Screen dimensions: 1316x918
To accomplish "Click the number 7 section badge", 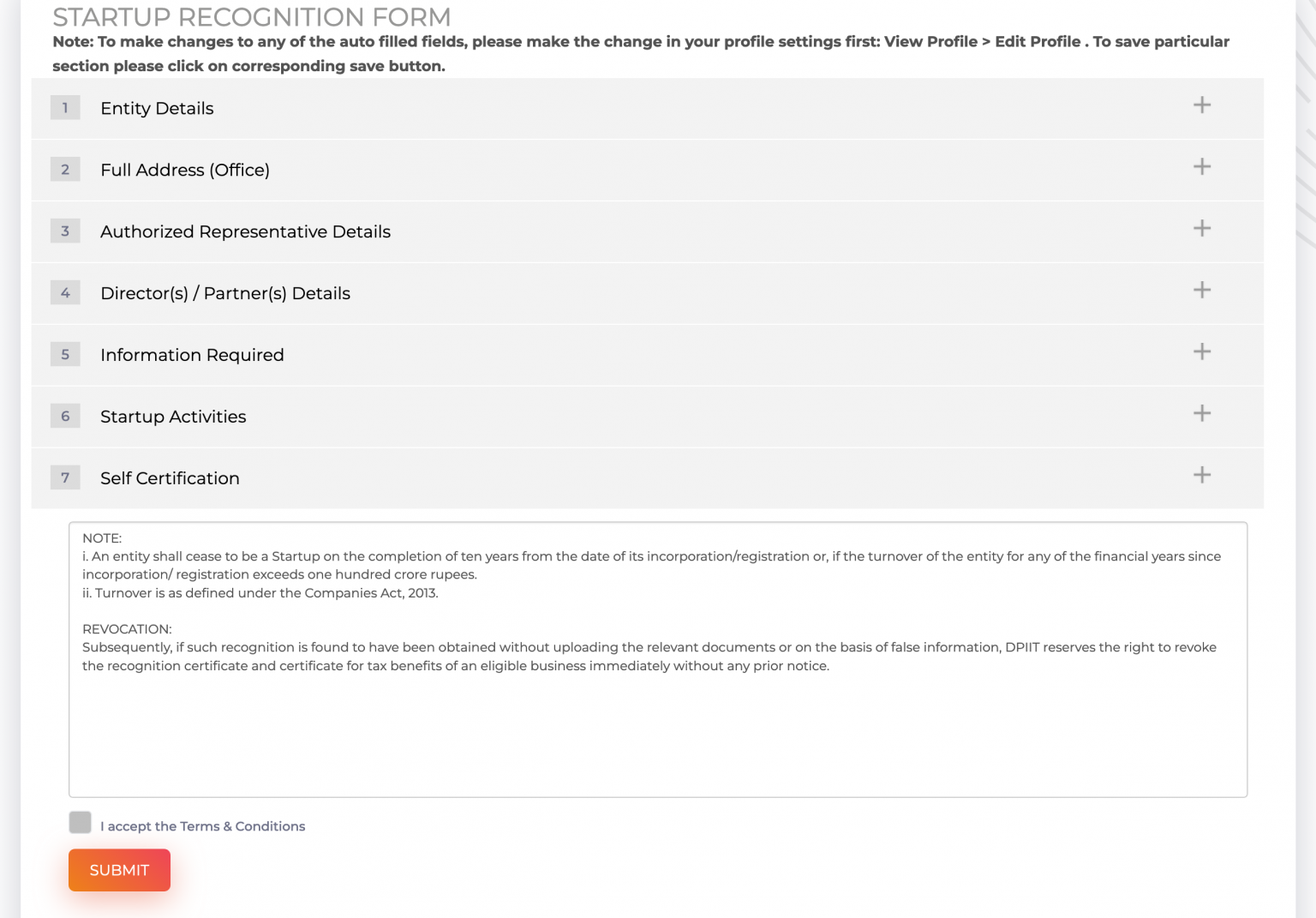I will coord(65,478).
